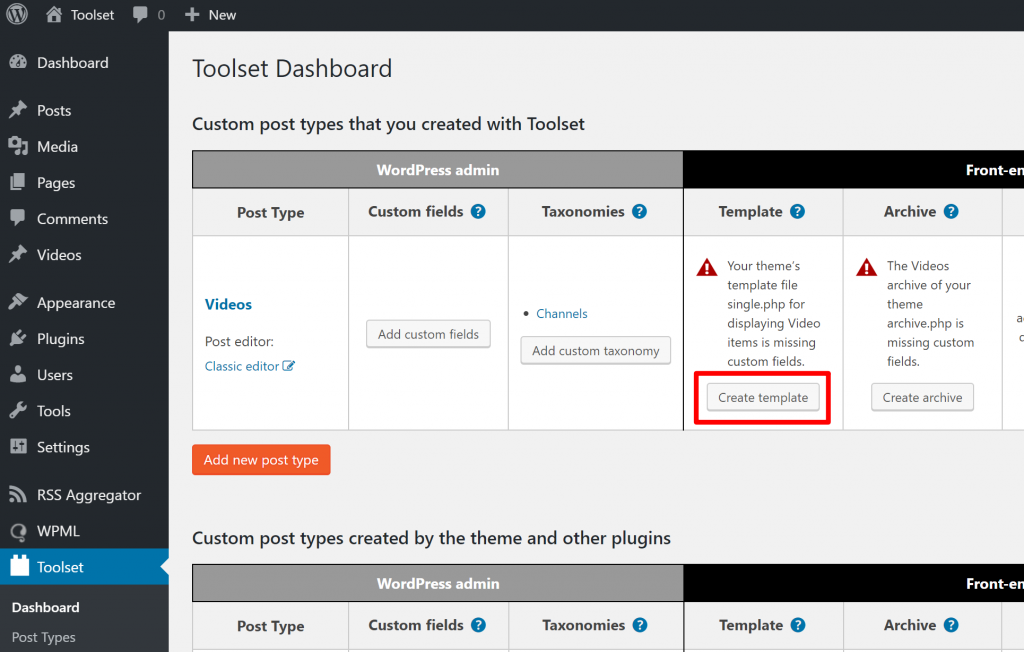The width and height of the screenshot is (1024, 652).
Task: Click the Toolset icon in sidebar
Action: [x=20, y=566]
